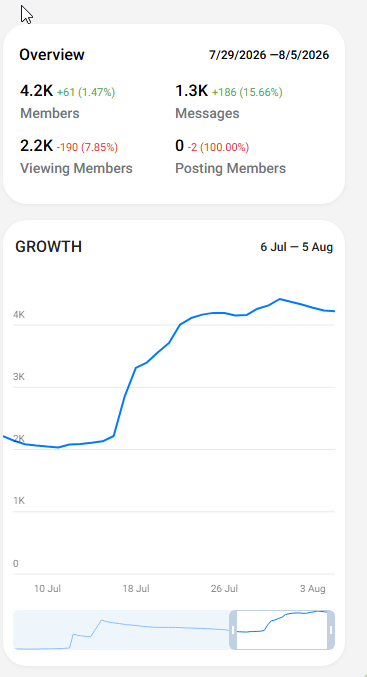The image size is (367, 677).
Task: Click the unselected left area of mini chart
Action: (x=121, y=630)
